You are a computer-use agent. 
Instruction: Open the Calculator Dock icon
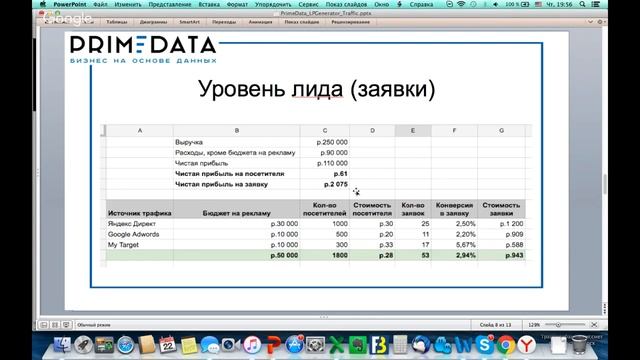point(400,345)
